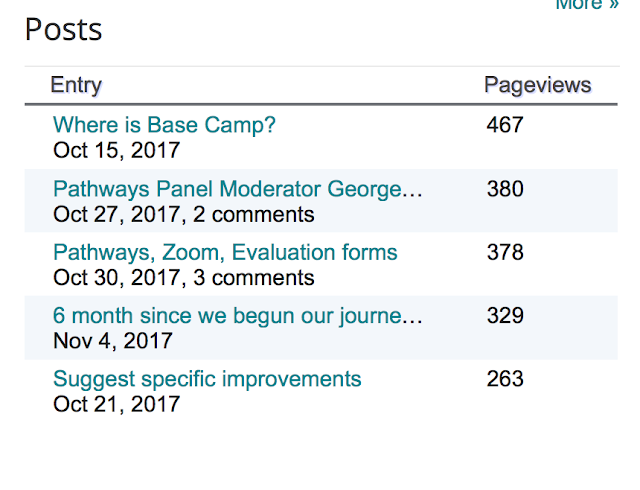This screenshot has height=490, width=640.
Task: Select the 378 pageviews value
Action: [x=505, y=252]
